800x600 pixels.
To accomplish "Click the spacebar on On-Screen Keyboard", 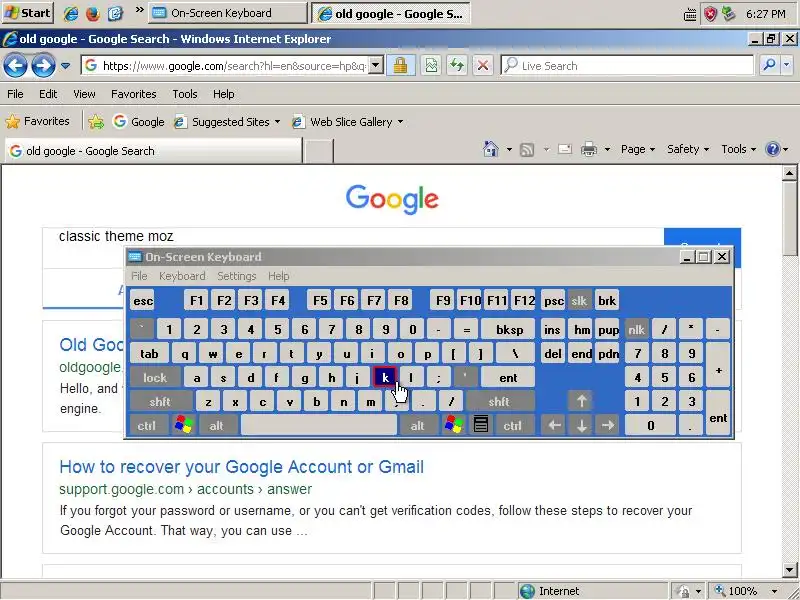I will (319, 426).
